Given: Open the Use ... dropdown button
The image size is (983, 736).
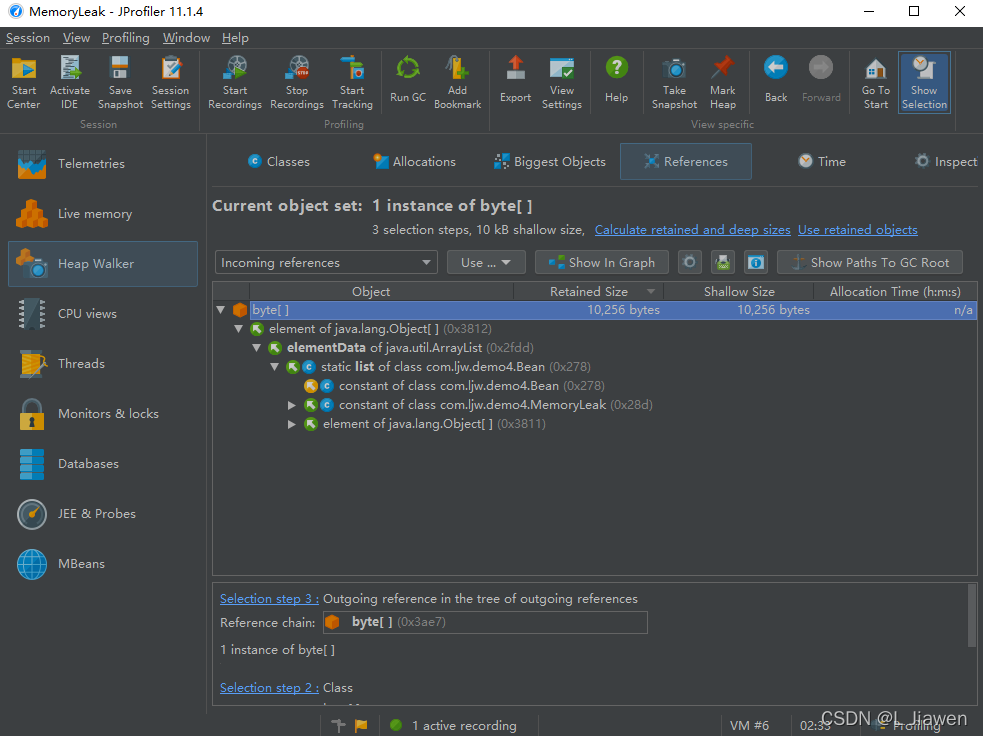Looking at the screenshot, I should coord(486,263).
